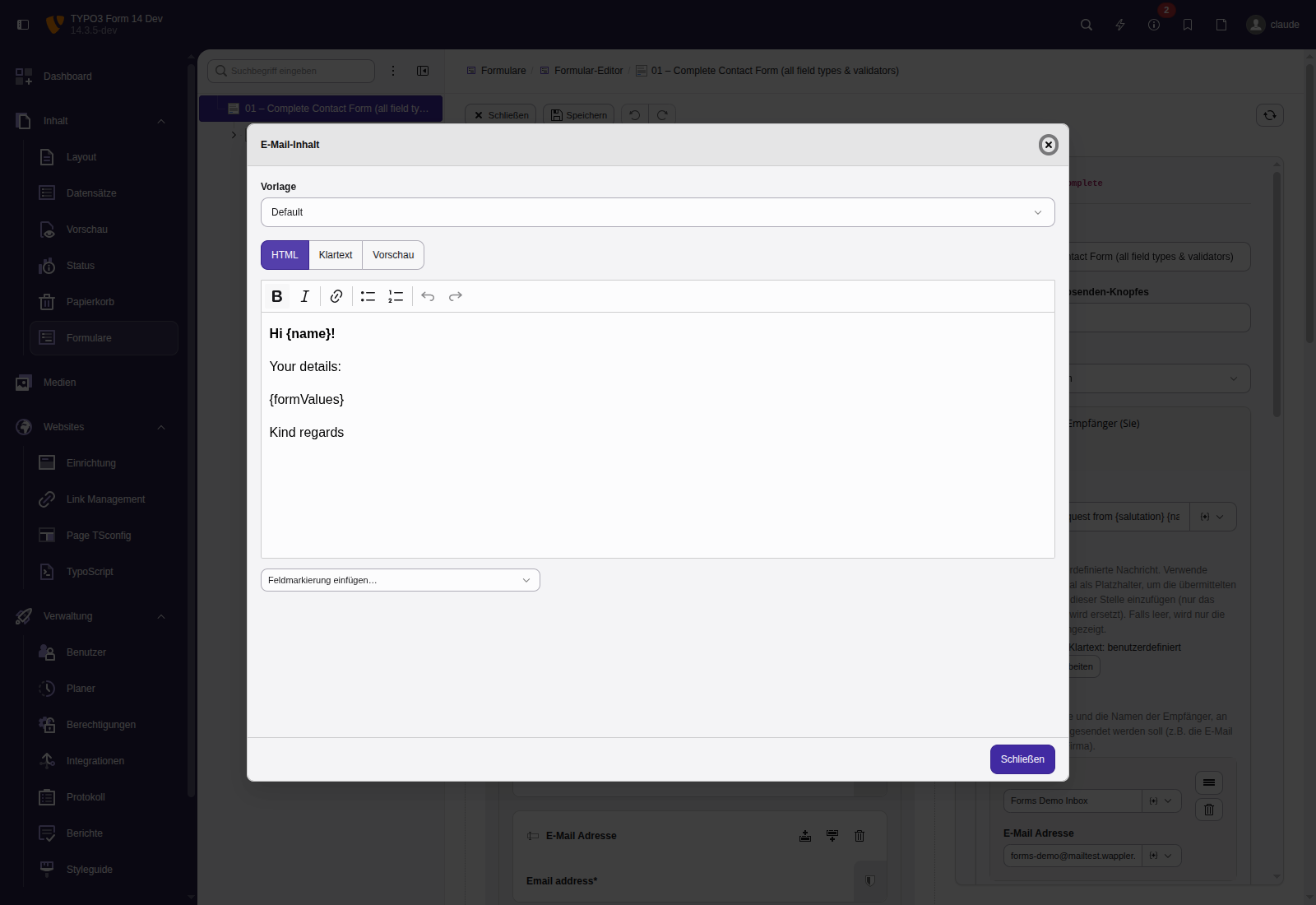The height and width of the screenshot is (905, 1316).
Task: Open bookmarks icon in top bar
Action: (1188, 25)
